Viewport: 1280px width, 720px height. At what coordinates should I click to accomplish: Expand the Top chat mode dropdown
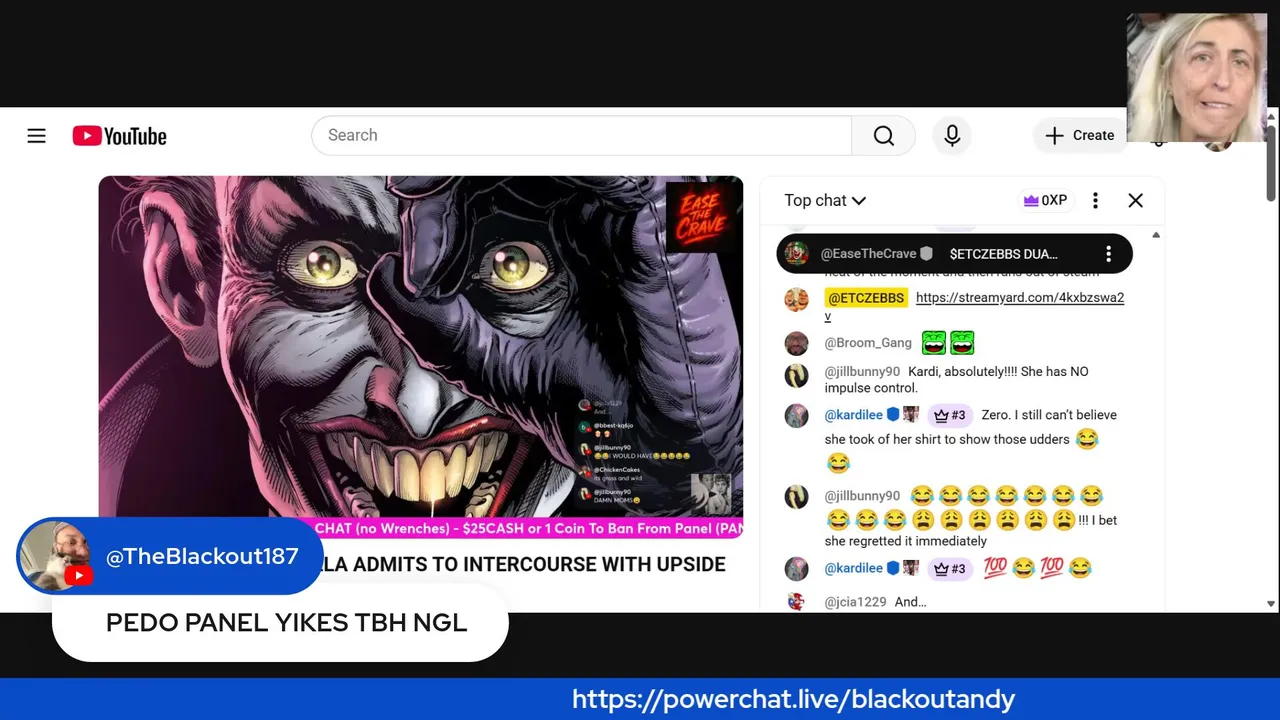[825, 200]
